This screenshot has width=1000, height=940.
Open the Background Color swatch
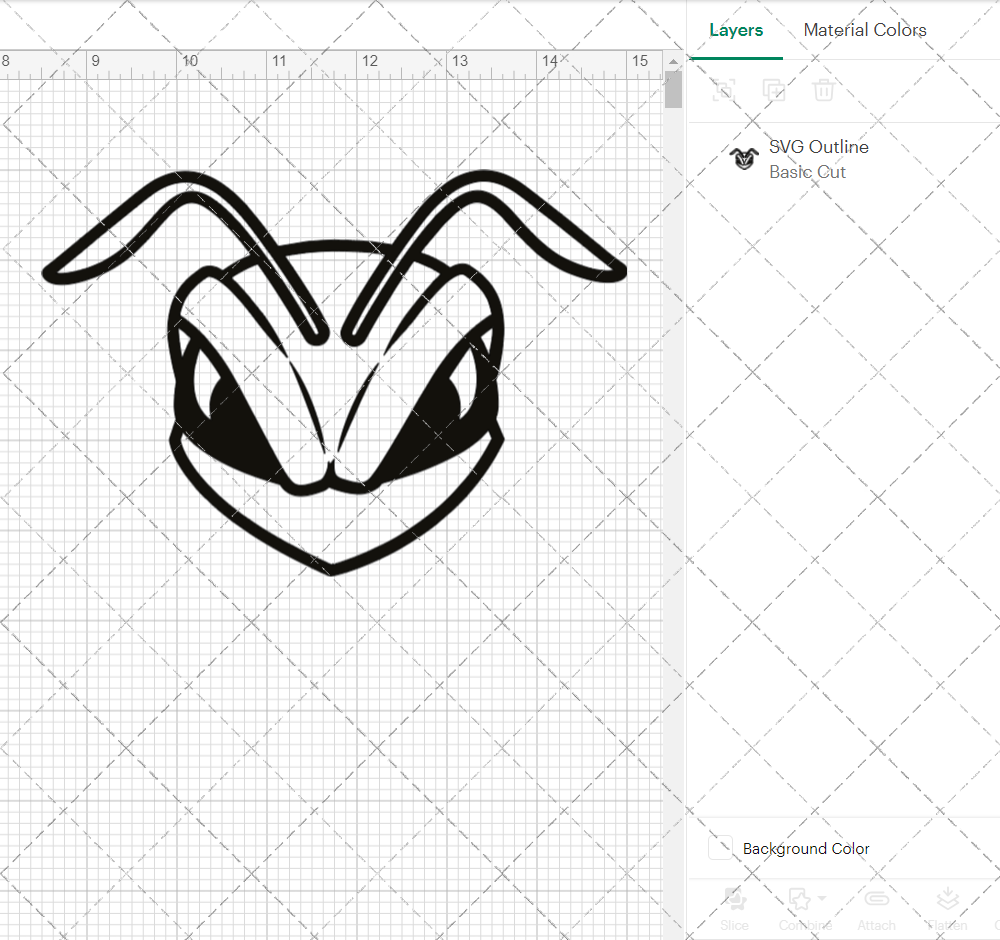pyautogui.click(x=721, y=848)
